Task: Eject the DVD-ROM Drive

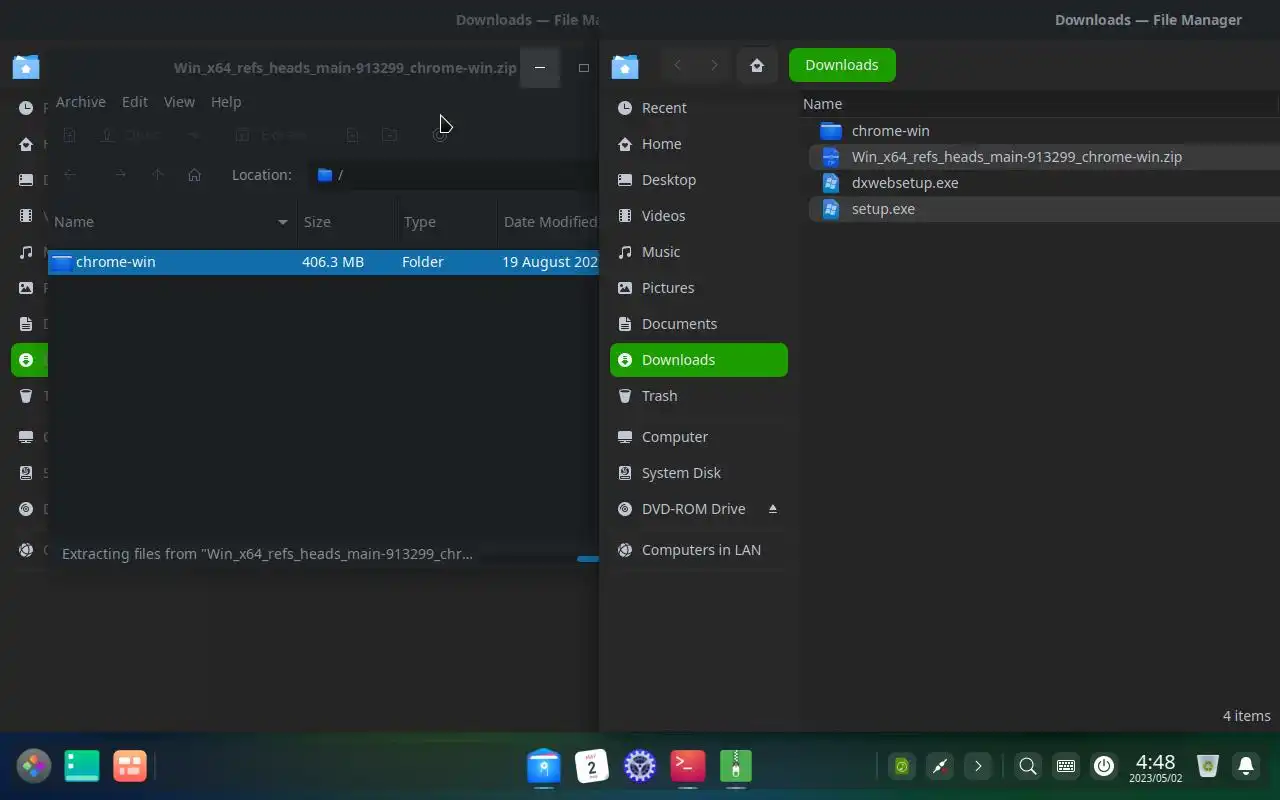Action: click(772, 509)
